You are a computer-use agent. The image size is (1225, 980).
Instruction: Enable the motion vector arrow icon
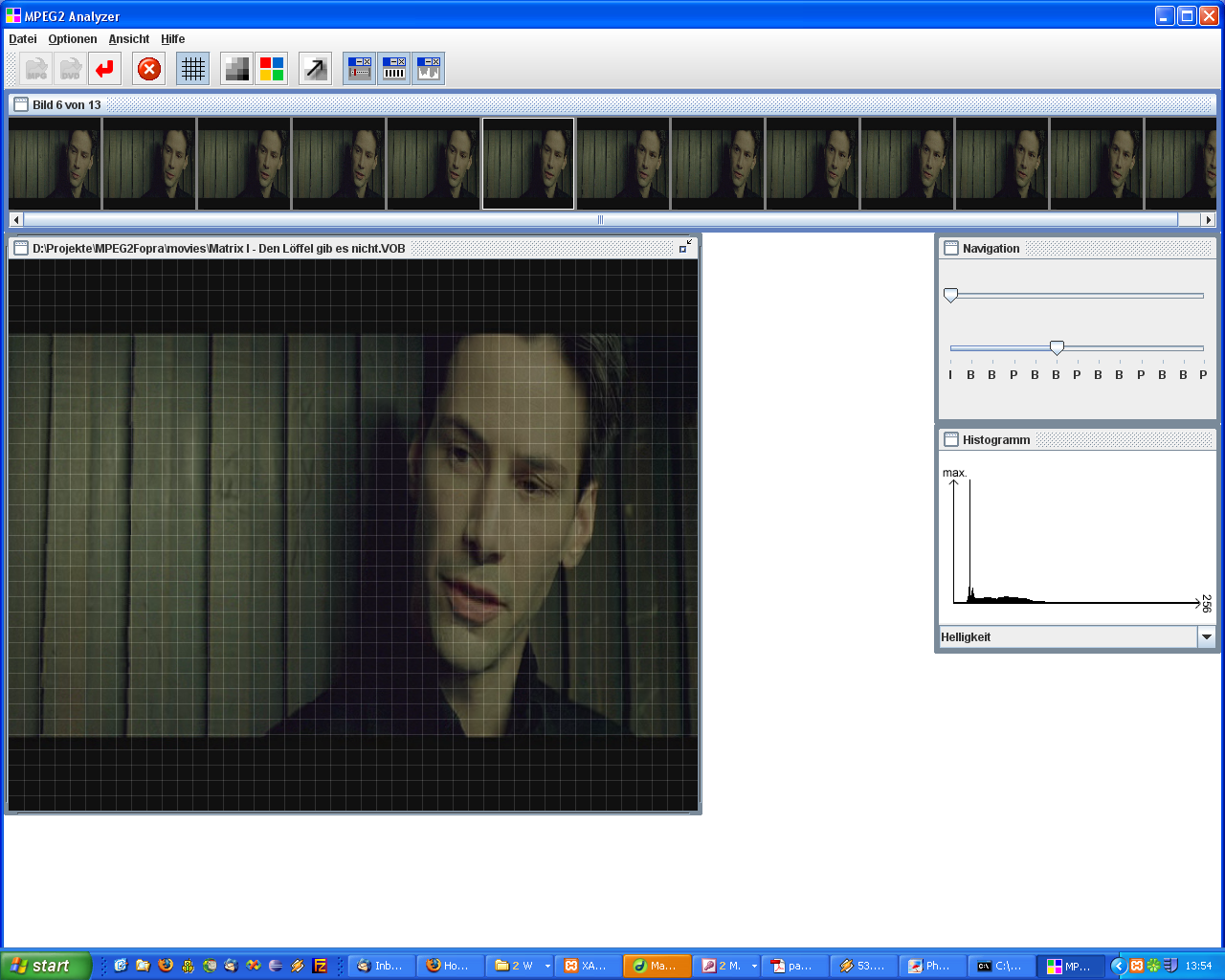tap(315, 69)
